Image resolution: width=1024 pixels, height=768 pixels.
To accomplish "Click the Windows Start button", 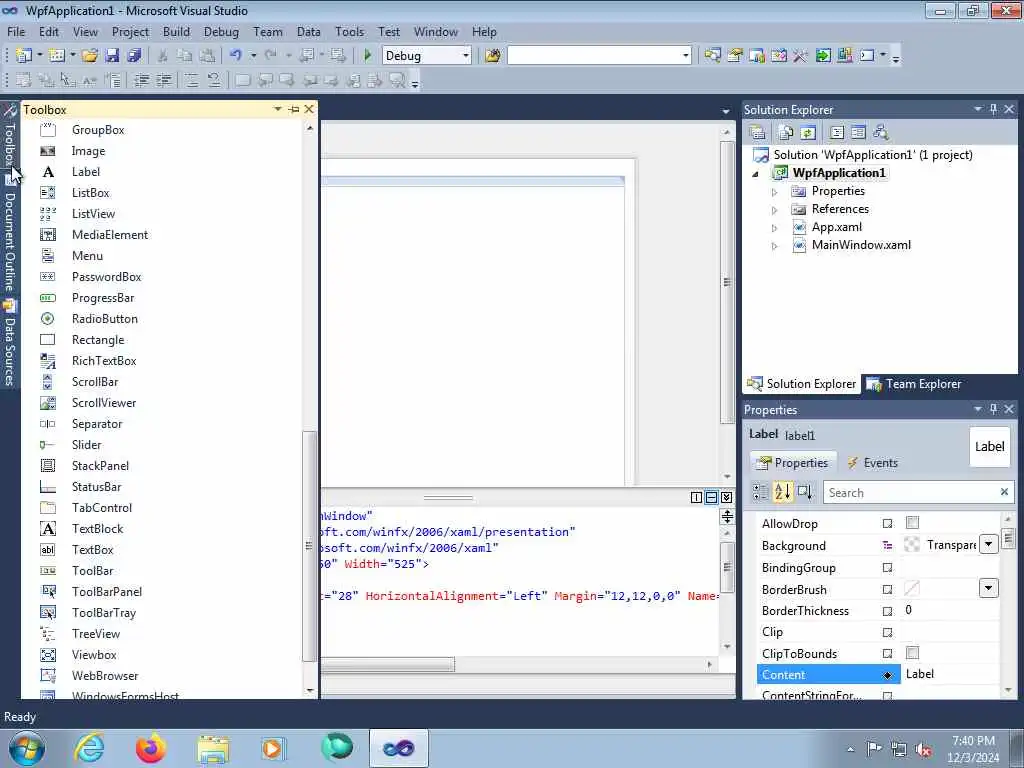I will pos(27,748).
